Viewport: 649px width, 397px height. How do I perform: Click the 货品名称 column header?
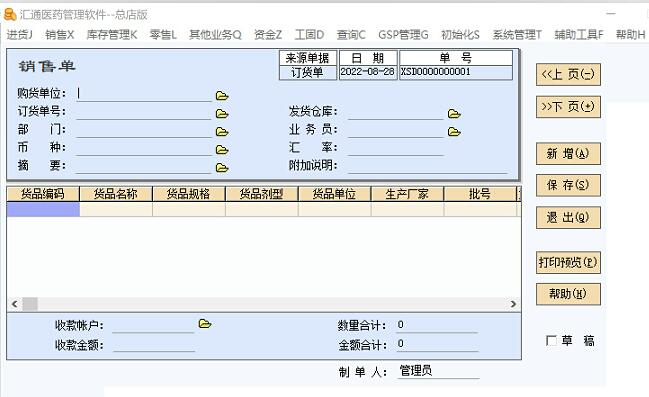point(115,194)
